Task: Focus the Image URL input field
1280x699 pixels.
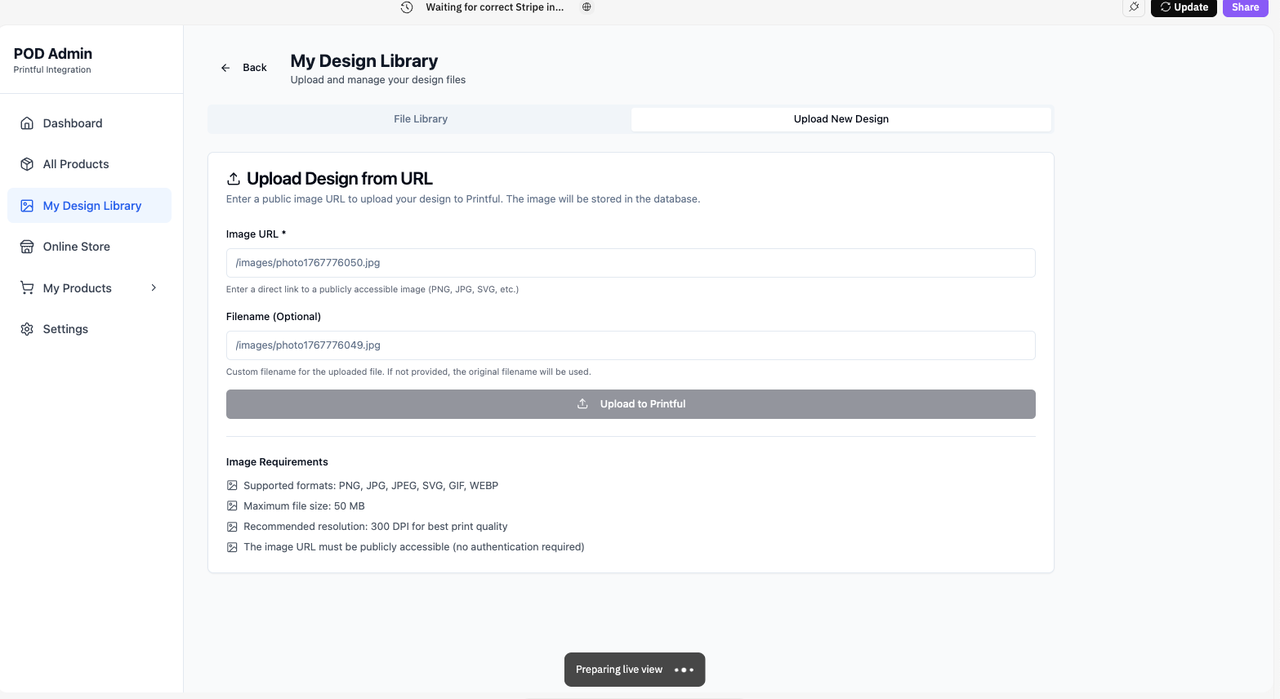Action: click(631, 262)
